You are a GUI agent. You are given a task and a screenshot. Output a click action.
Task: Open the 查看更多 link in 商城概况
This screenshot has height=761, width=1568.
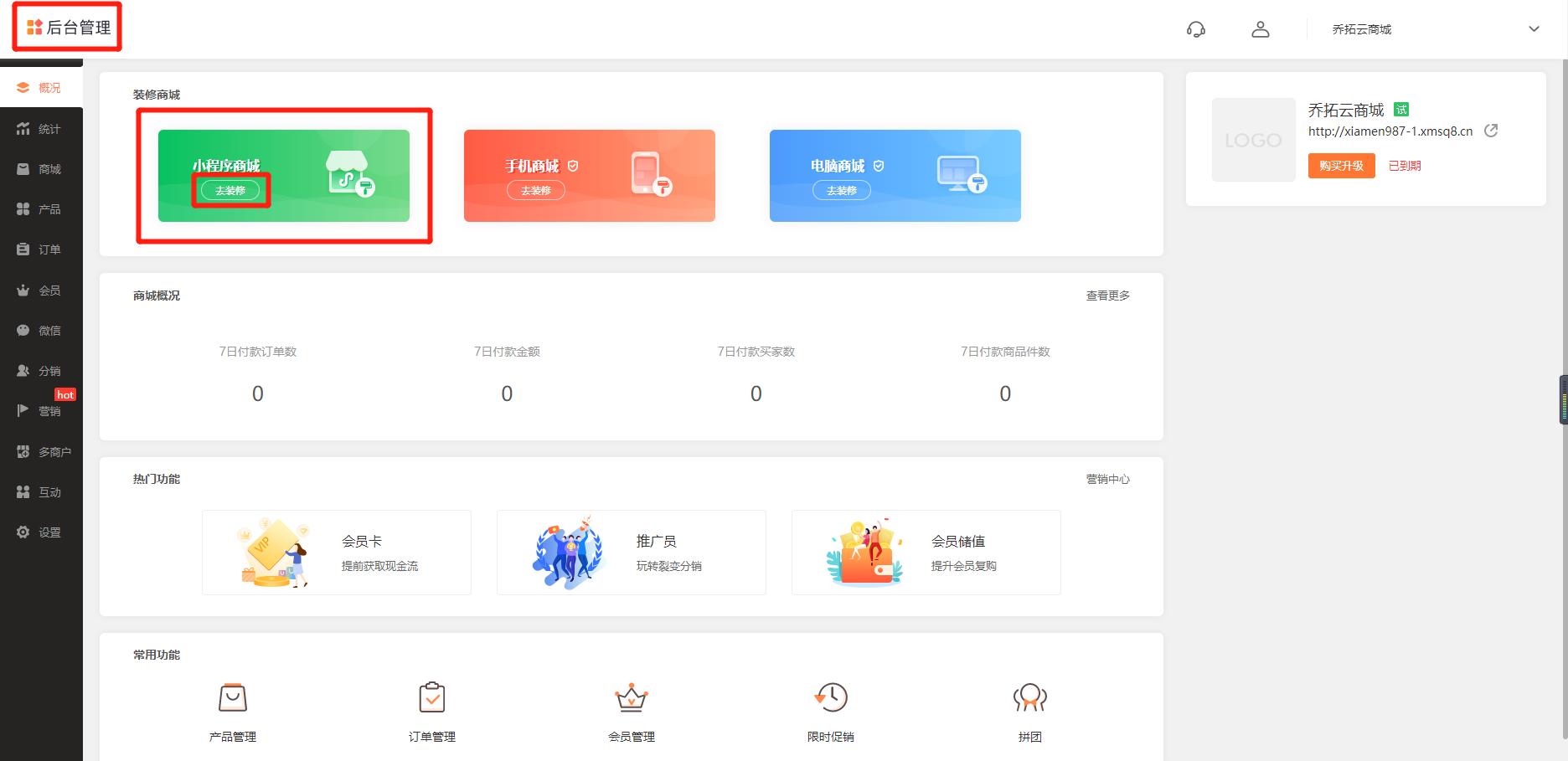1107,295
